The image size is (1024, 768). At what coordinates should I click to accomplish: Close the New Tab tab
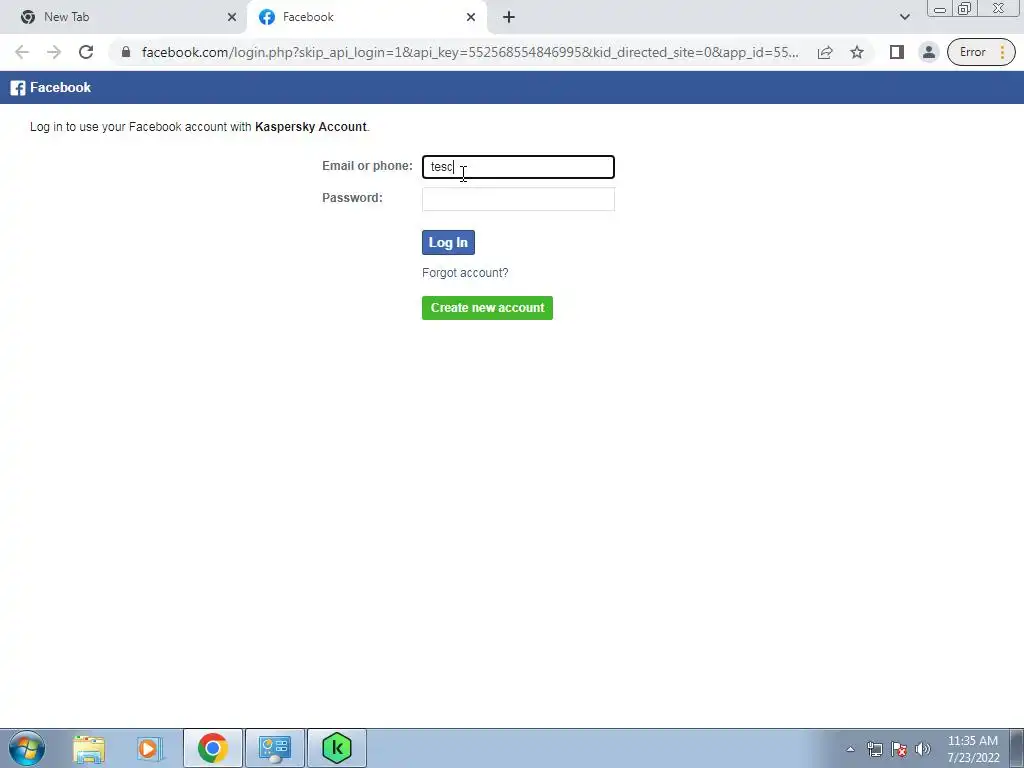(x=232, y=17)
